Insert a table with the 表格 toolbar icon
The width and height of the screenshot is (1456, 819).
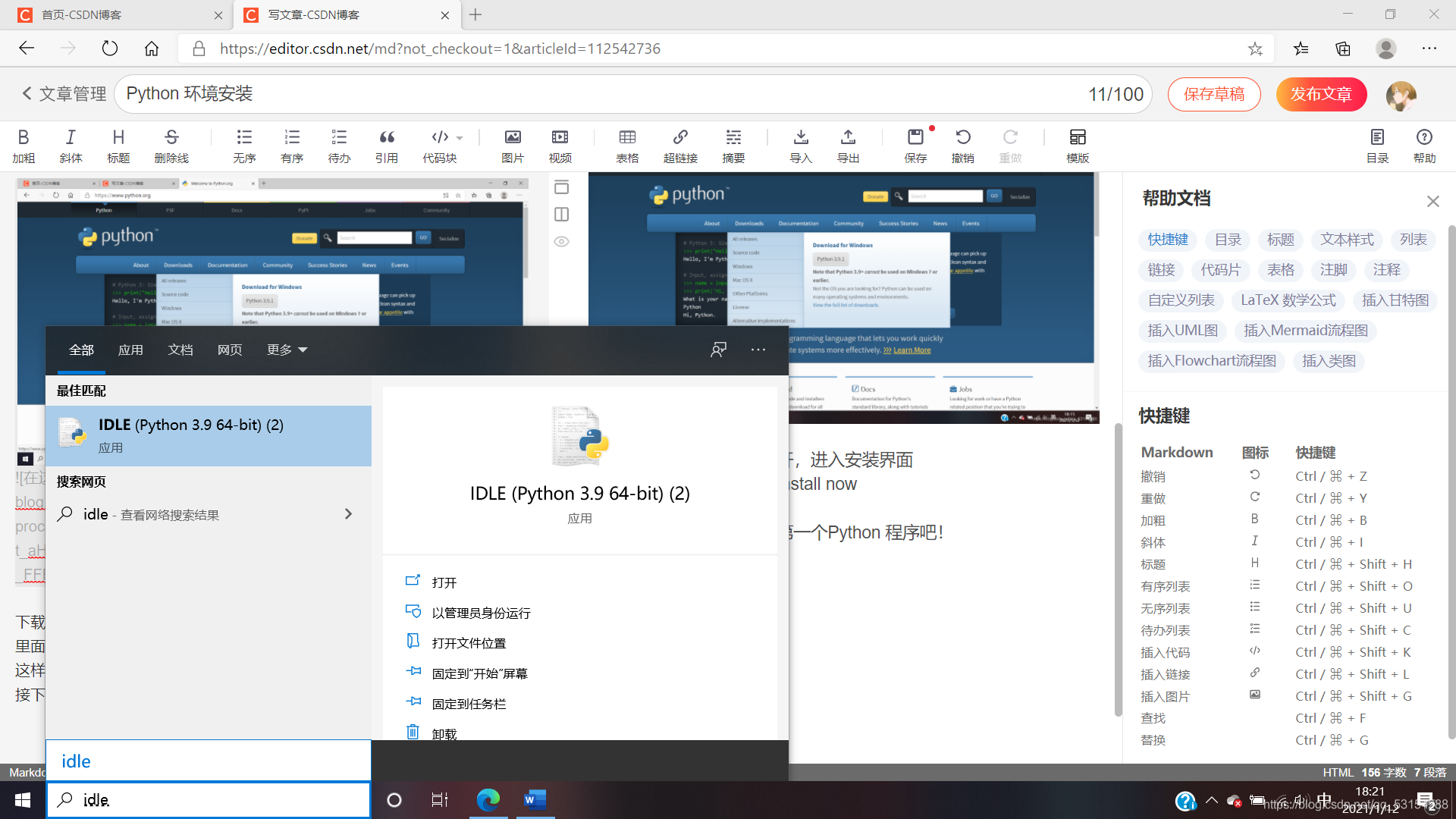pos(627,146)
